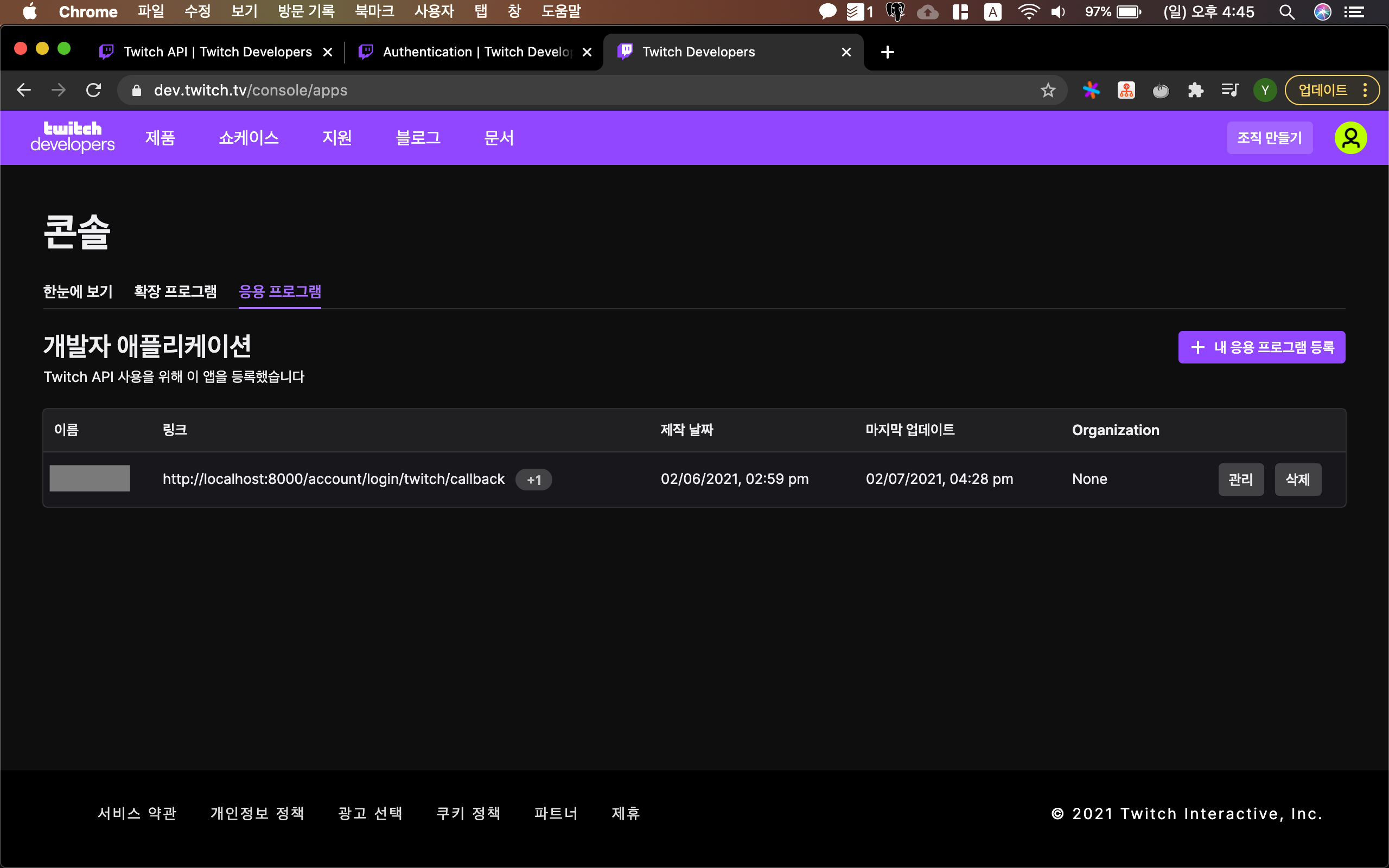Open the 제품 navigation menu
The image size is (1389, 868).
coord(160,138)
